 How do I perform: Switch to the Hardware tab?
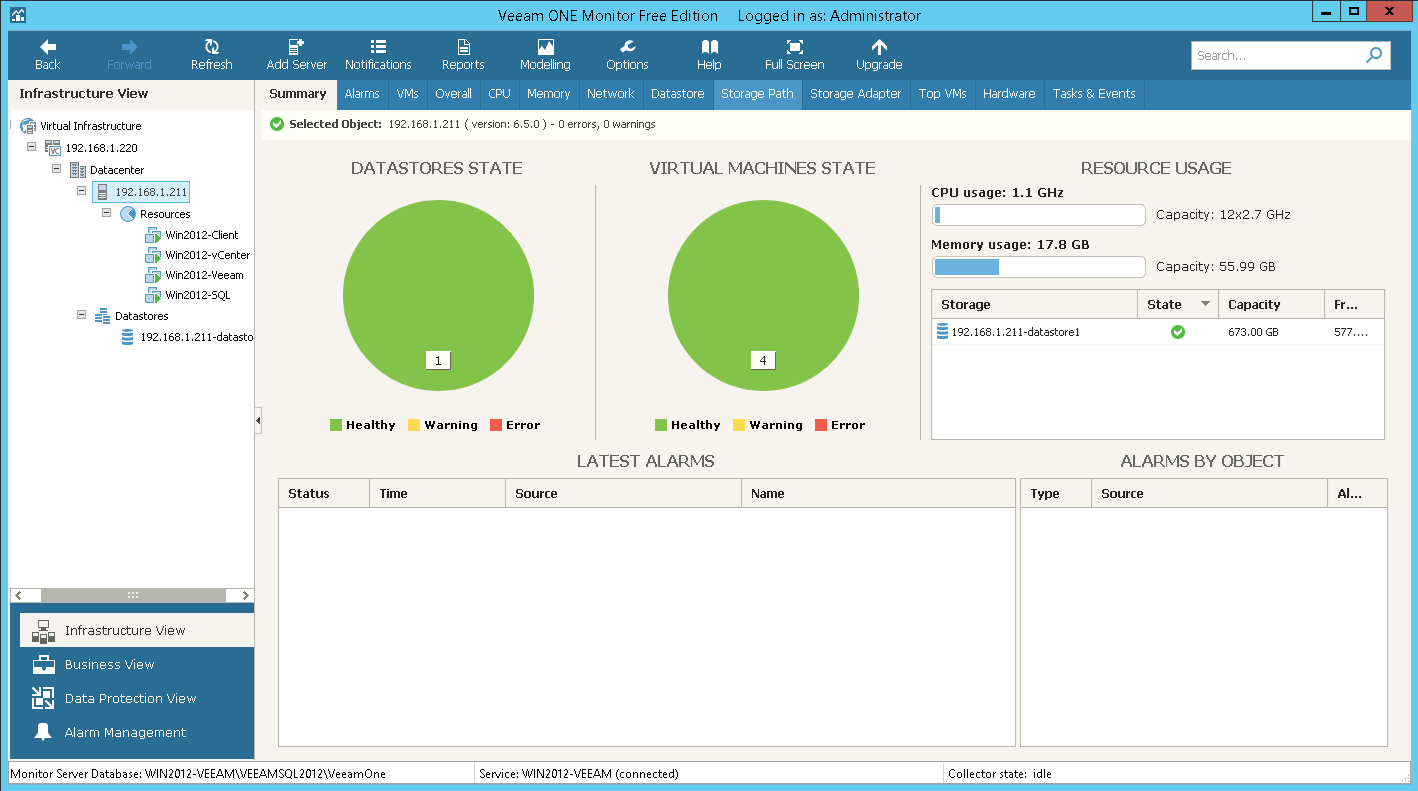(x=1009, y=94)
